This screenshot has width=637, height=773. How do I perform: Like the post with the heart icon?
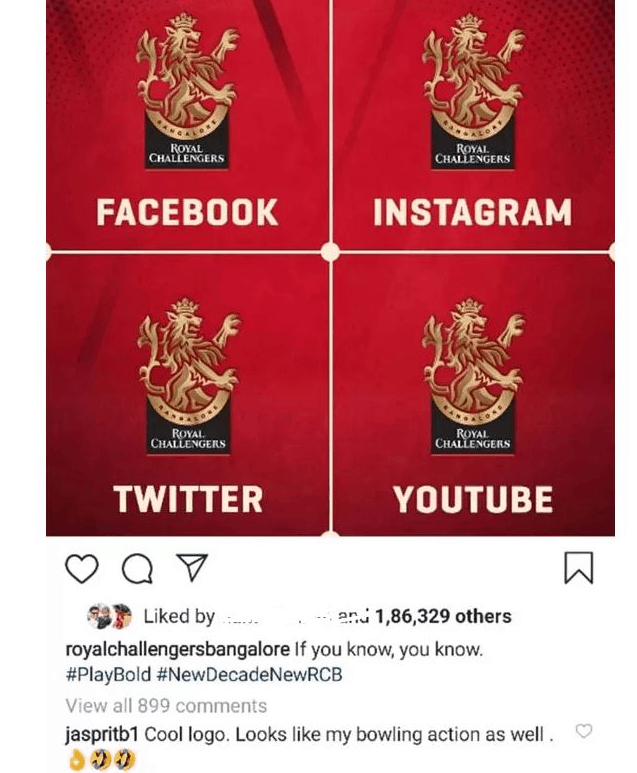82,568
